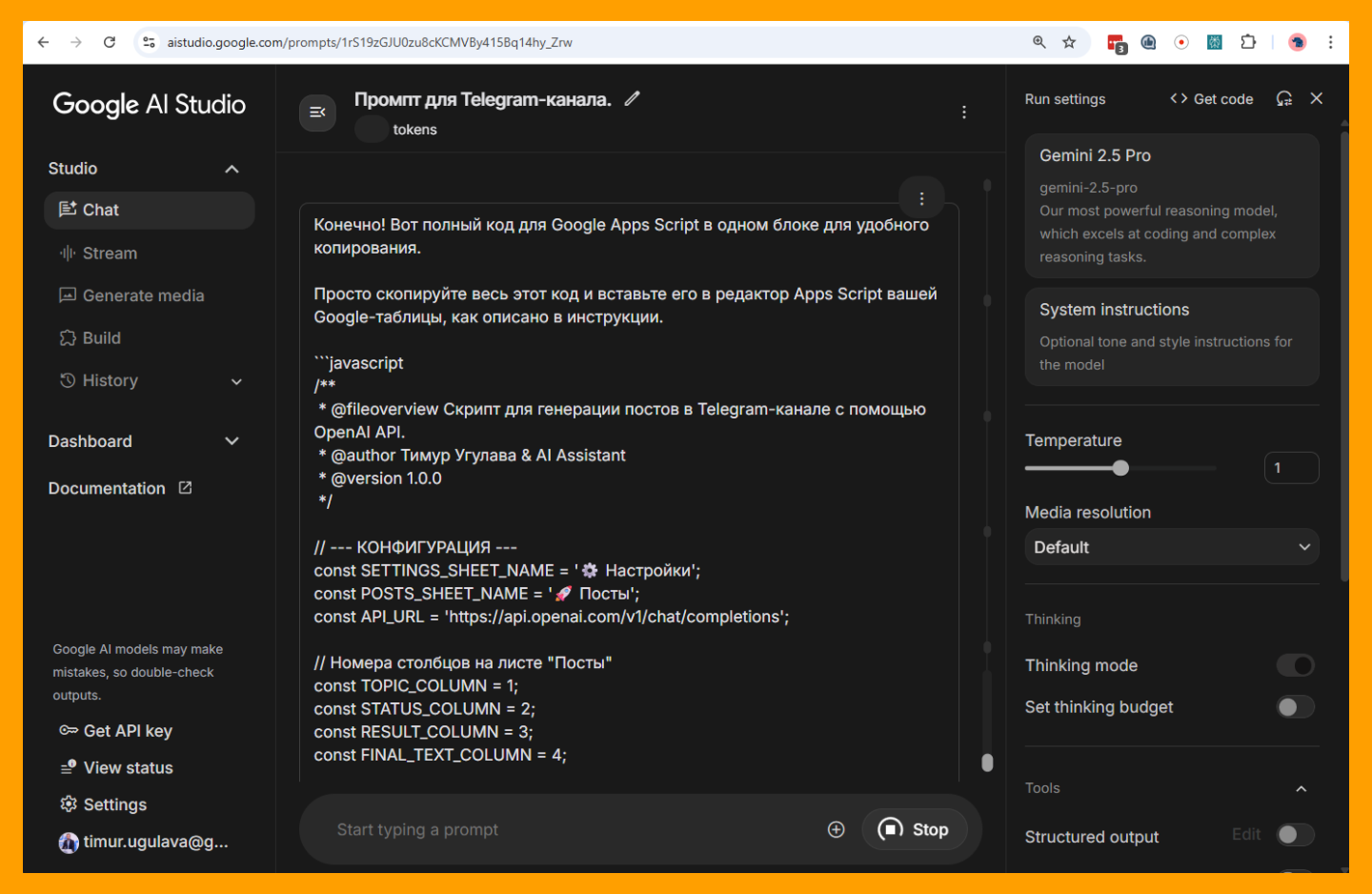Expand the Dashboard section chevron
The image size is (1372, 894).
pyautogui.click(x=232, y=441)
